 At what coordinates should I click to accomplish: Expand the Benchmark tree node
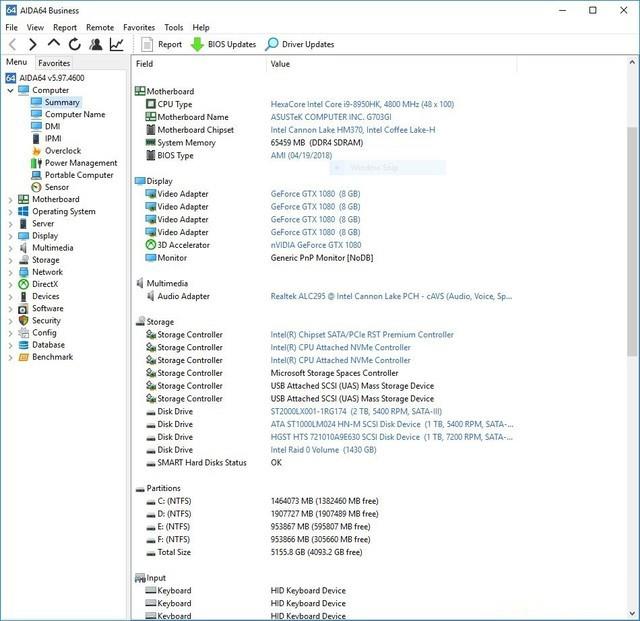click(x=10, y=357)
